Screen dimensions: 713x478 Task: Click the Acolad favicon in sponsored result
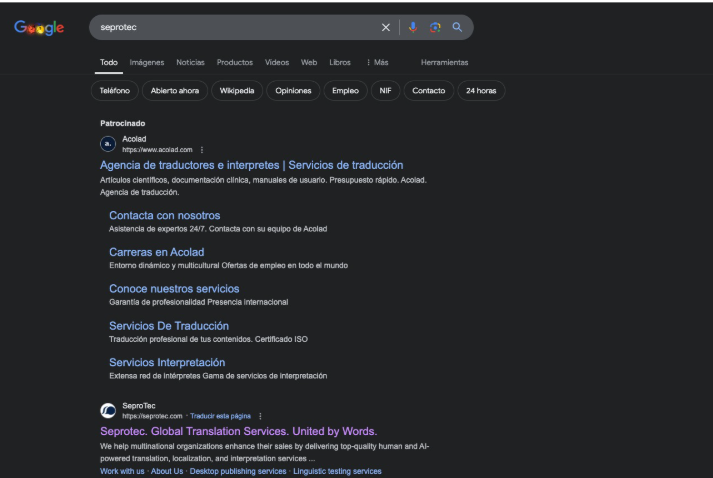tap(108, 145)
